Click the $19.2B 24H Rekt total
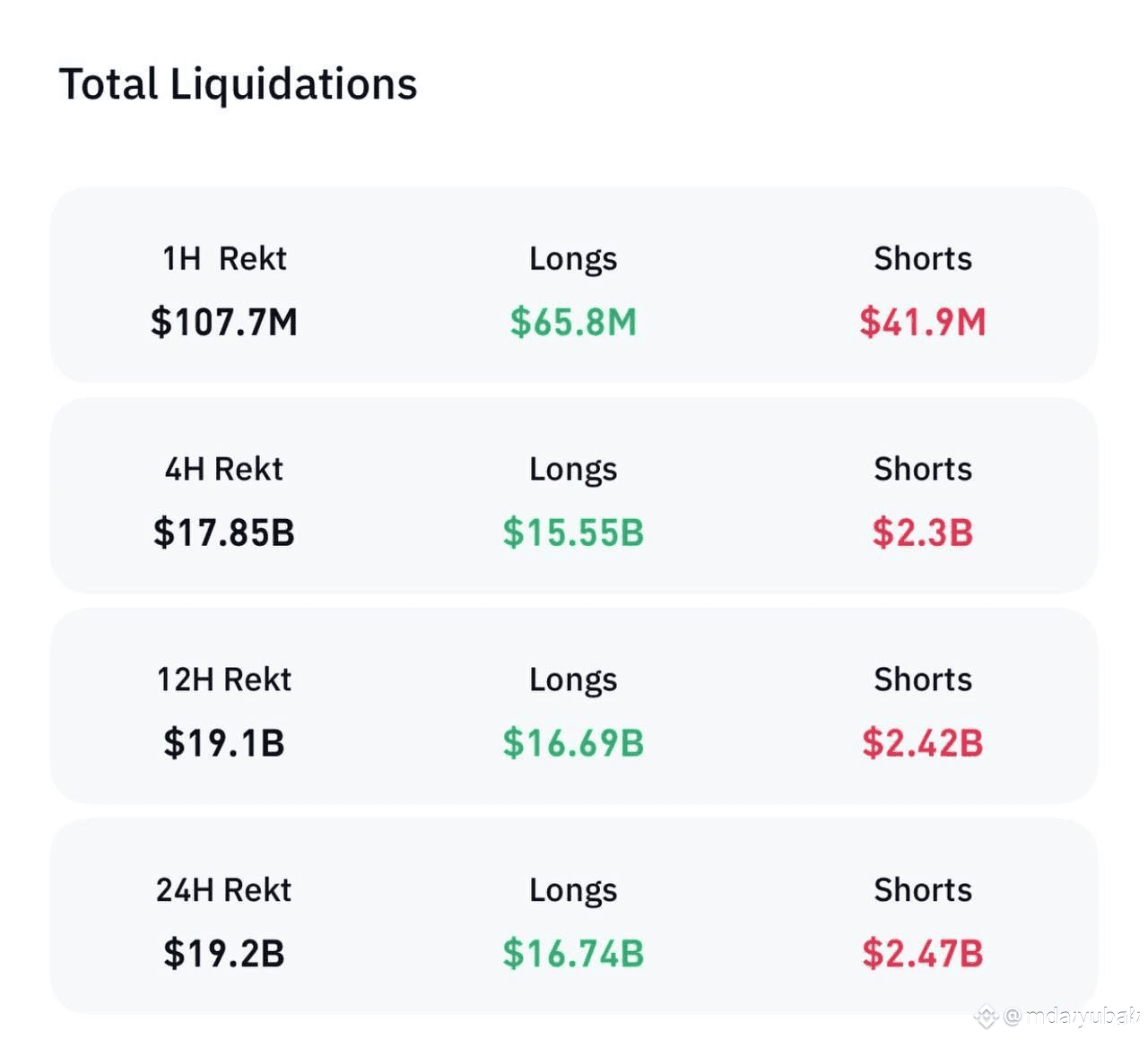Screen dimensions: 1148x1039 coord(224,954)
